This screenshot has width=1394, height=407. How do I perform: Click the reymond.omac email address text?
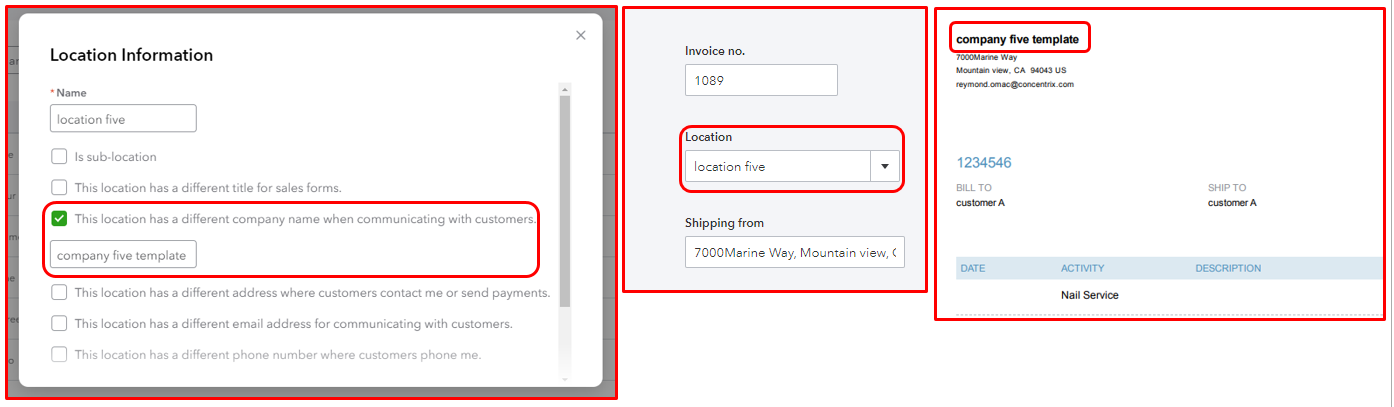[1014, 85]
